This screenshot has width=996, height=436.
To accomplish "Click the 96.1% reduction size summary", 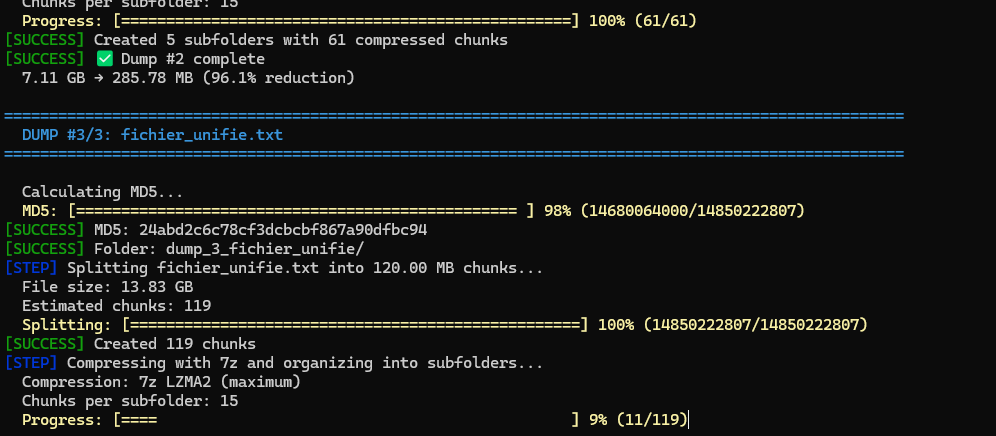I will (x=188, y=78).
